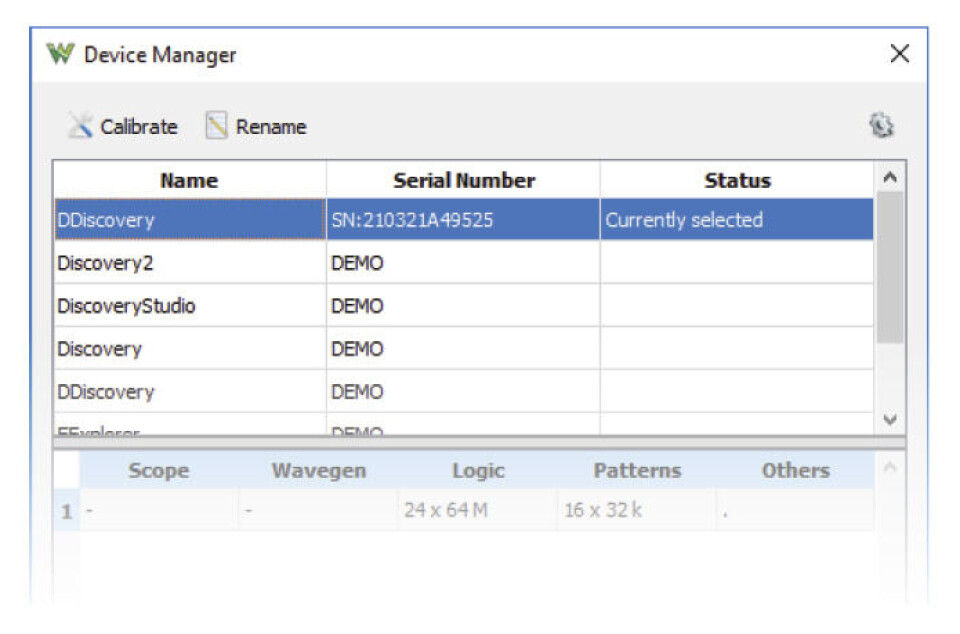Click serial SN:210321A49525 cell

[463, 219]
